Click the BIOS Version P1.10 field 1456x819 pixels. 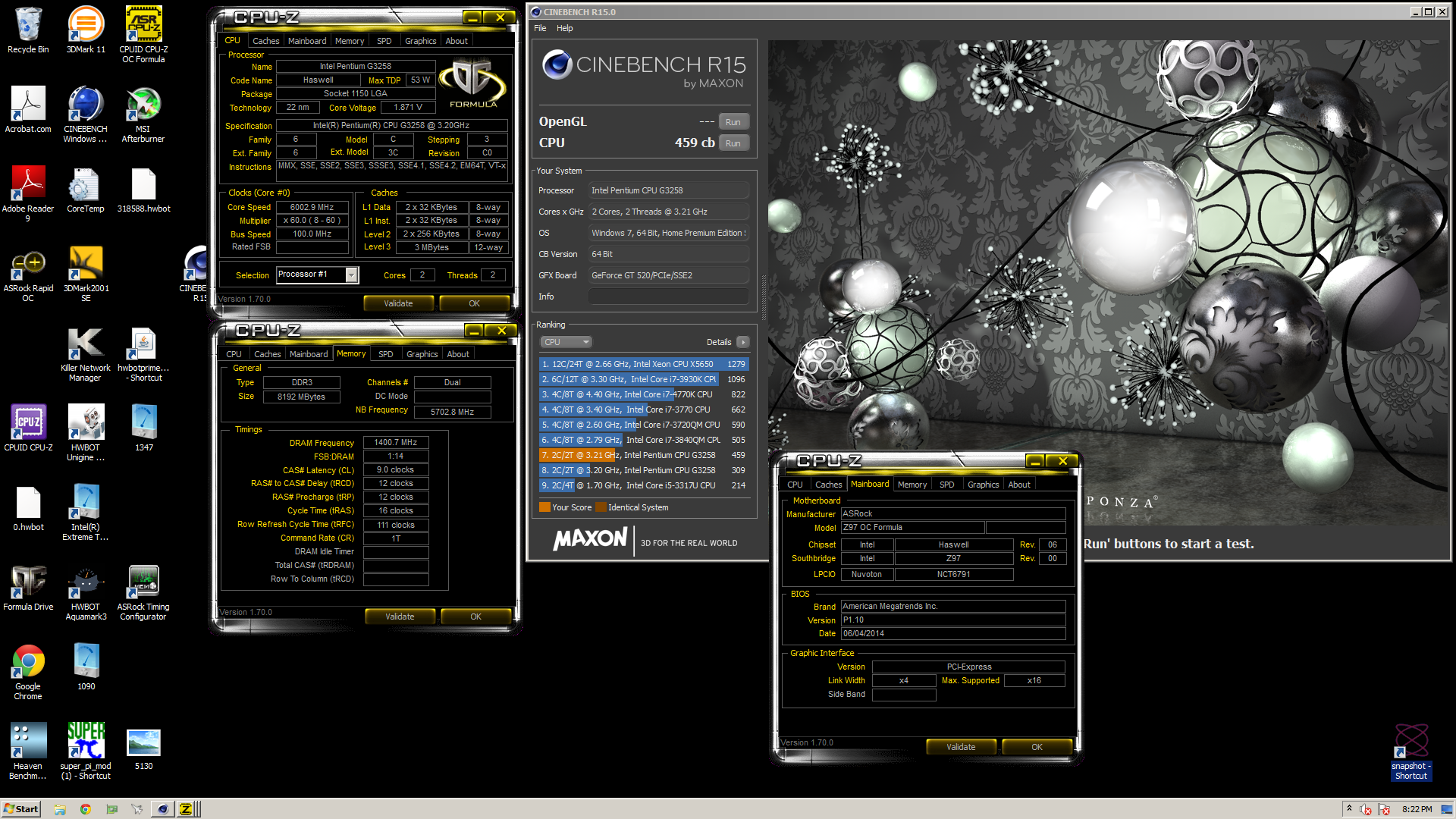[953, 620]
